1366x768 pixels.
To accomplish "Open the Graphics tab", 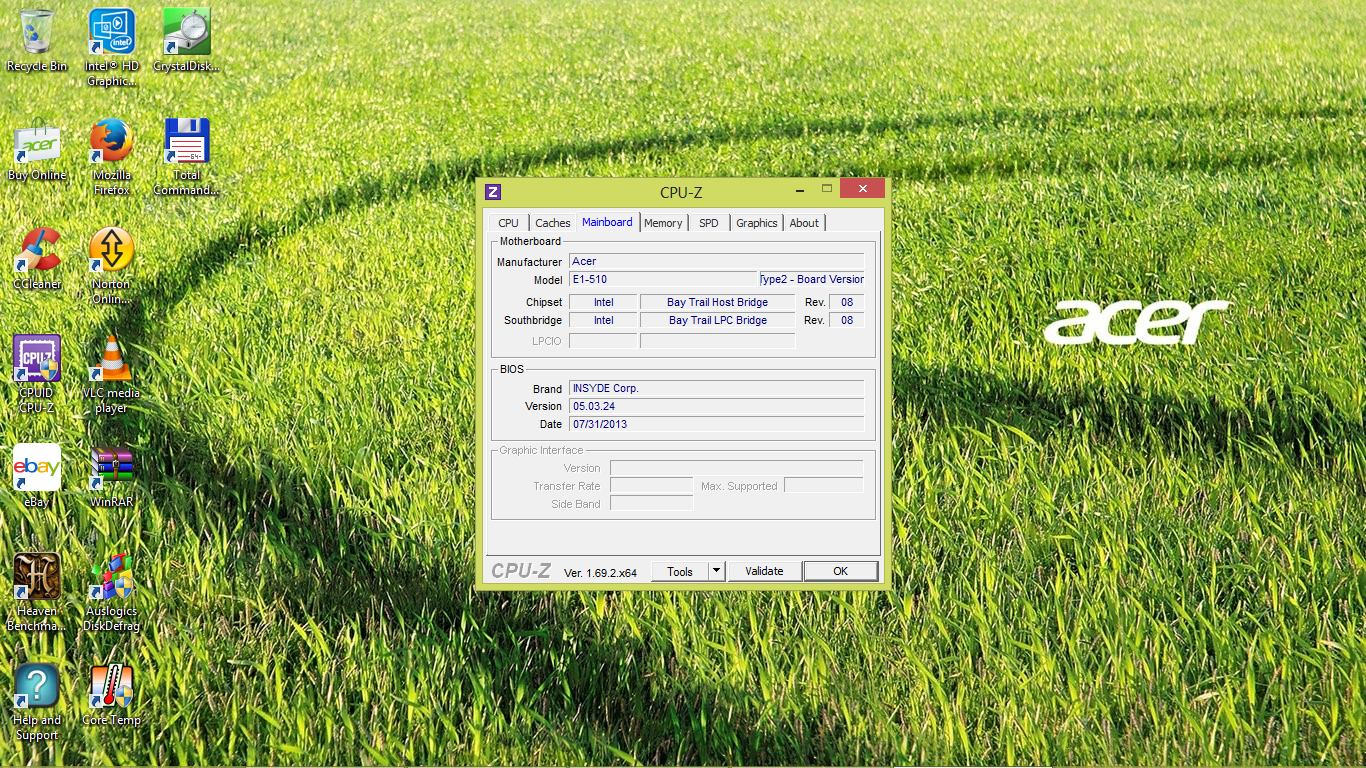I will (756, 223).
